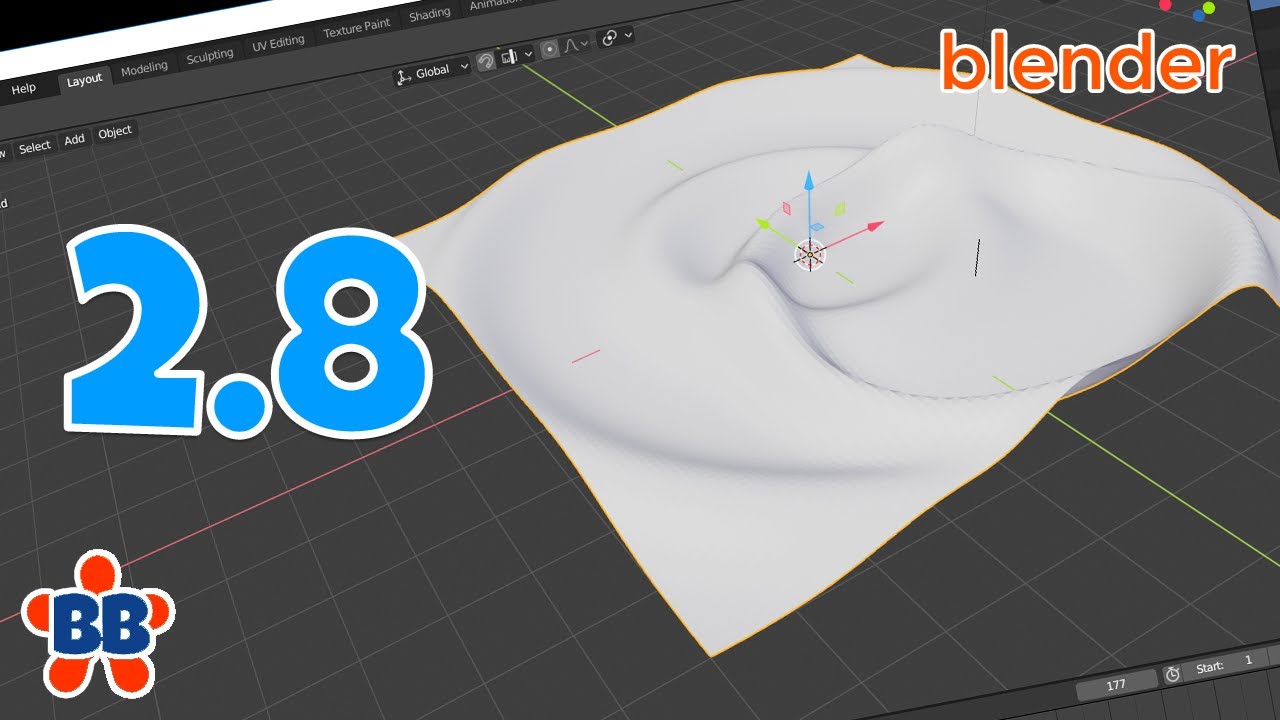Switch to the Texture Paint workspace tab

click(x=356, y=28)
